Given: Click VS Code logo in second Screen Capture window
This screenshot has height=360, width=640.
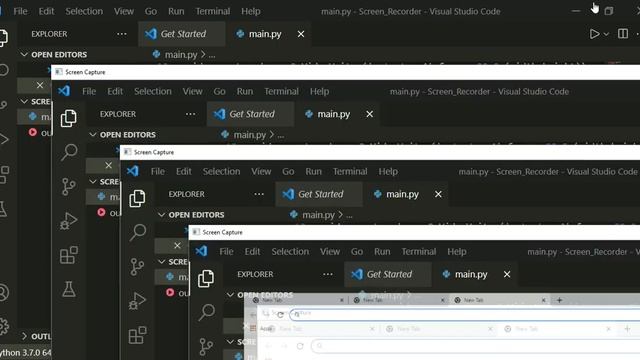Looking at the screenshot, I should pos(133,171).
